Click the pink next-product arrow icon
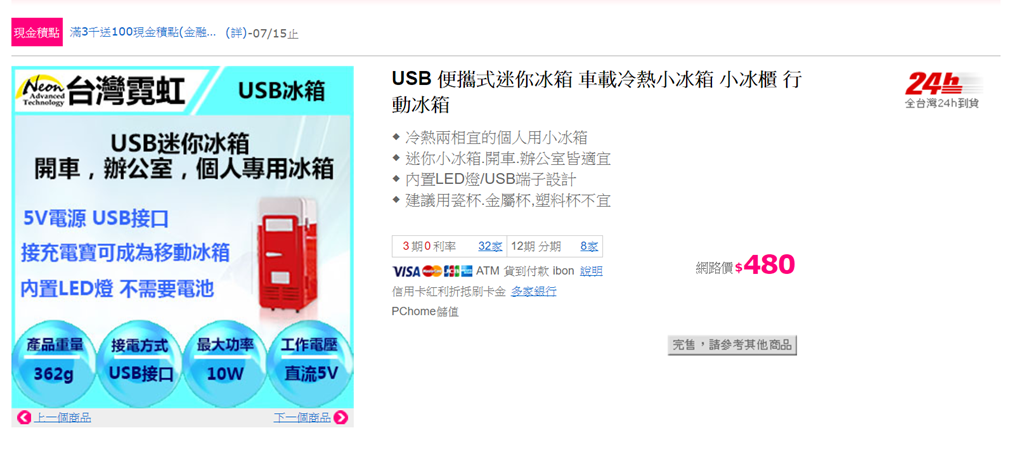 (340, 417)
